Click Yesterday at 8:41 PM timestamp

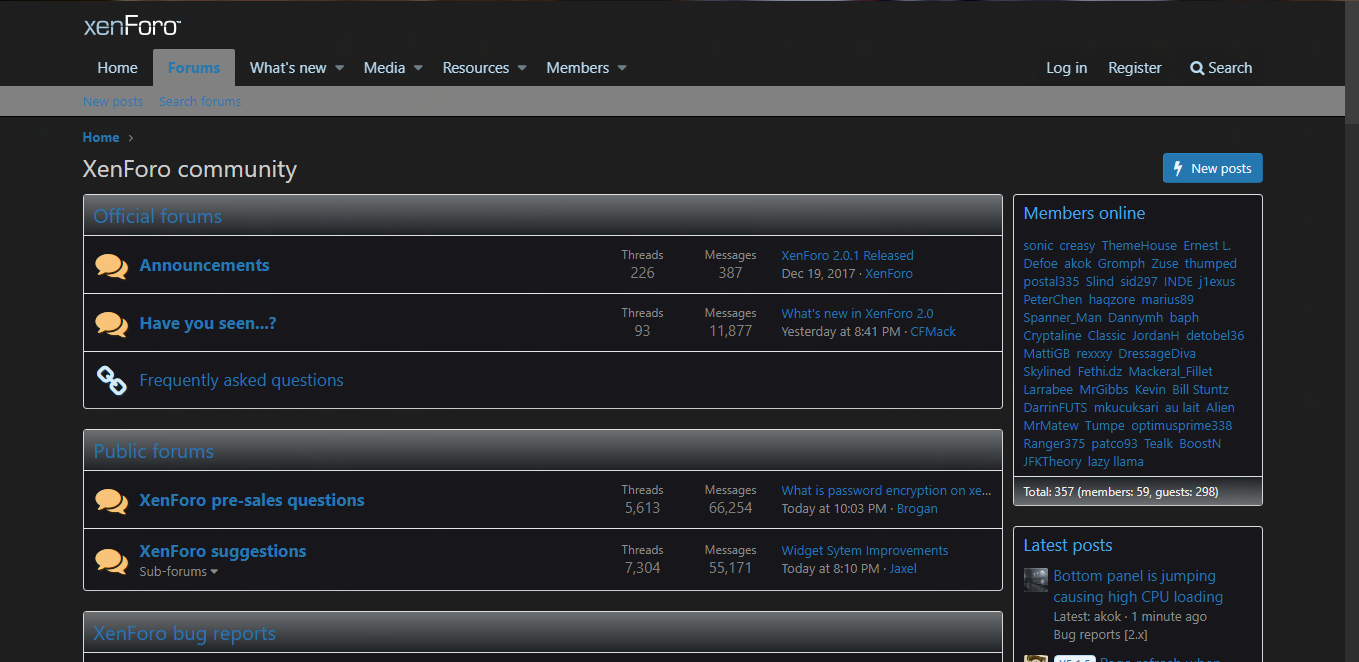[841, 331]
